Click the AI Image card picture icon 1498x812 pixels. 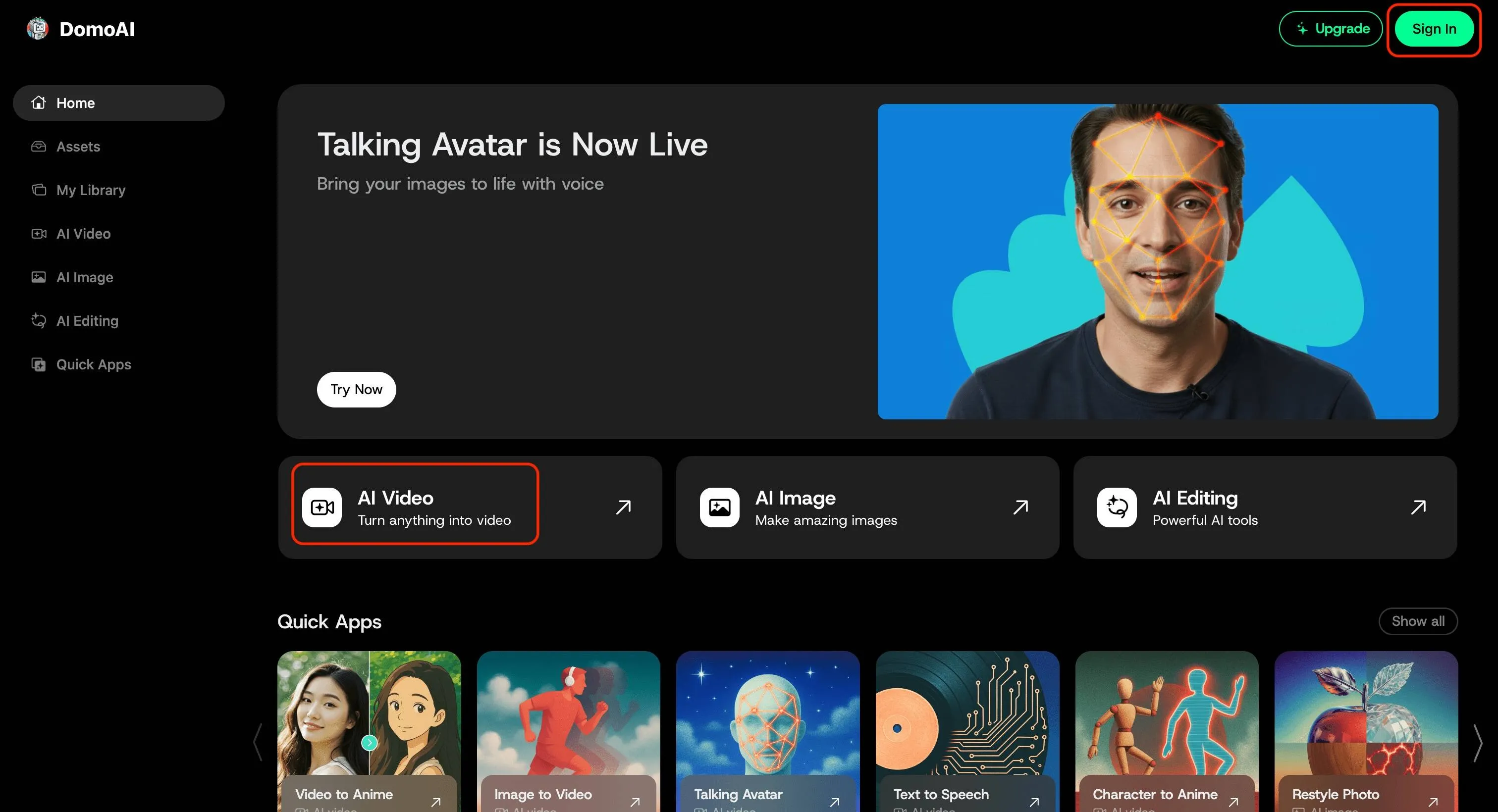point(719,507)
